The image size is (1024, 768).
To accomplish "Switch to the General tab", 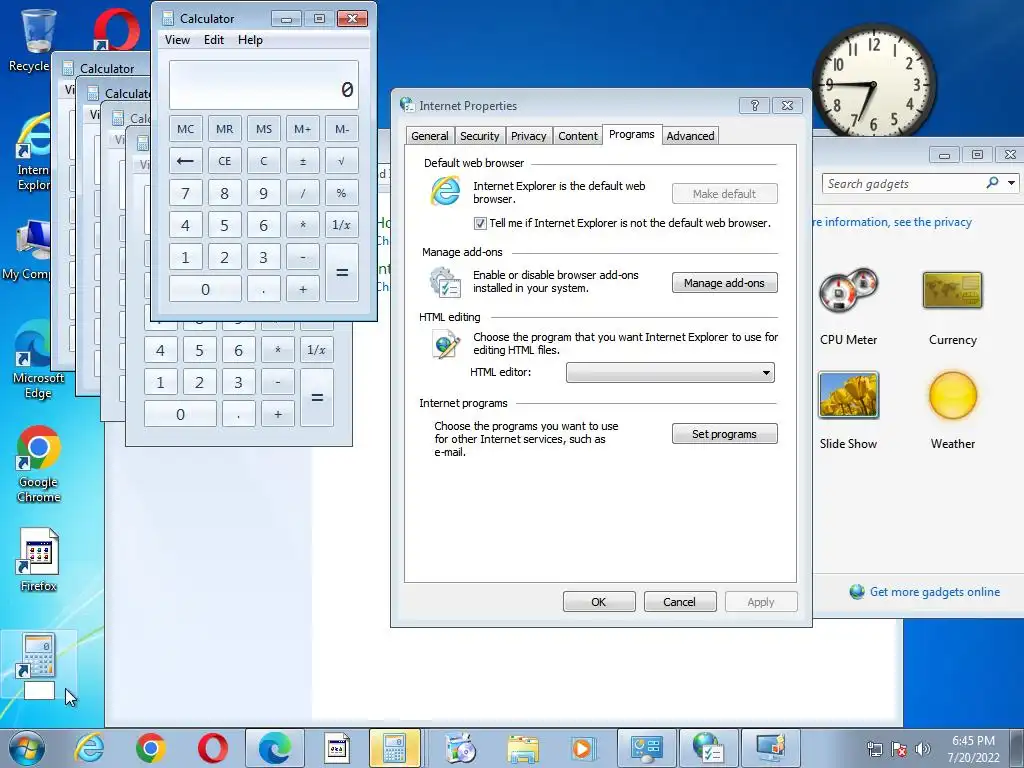I will pos(429,136).
